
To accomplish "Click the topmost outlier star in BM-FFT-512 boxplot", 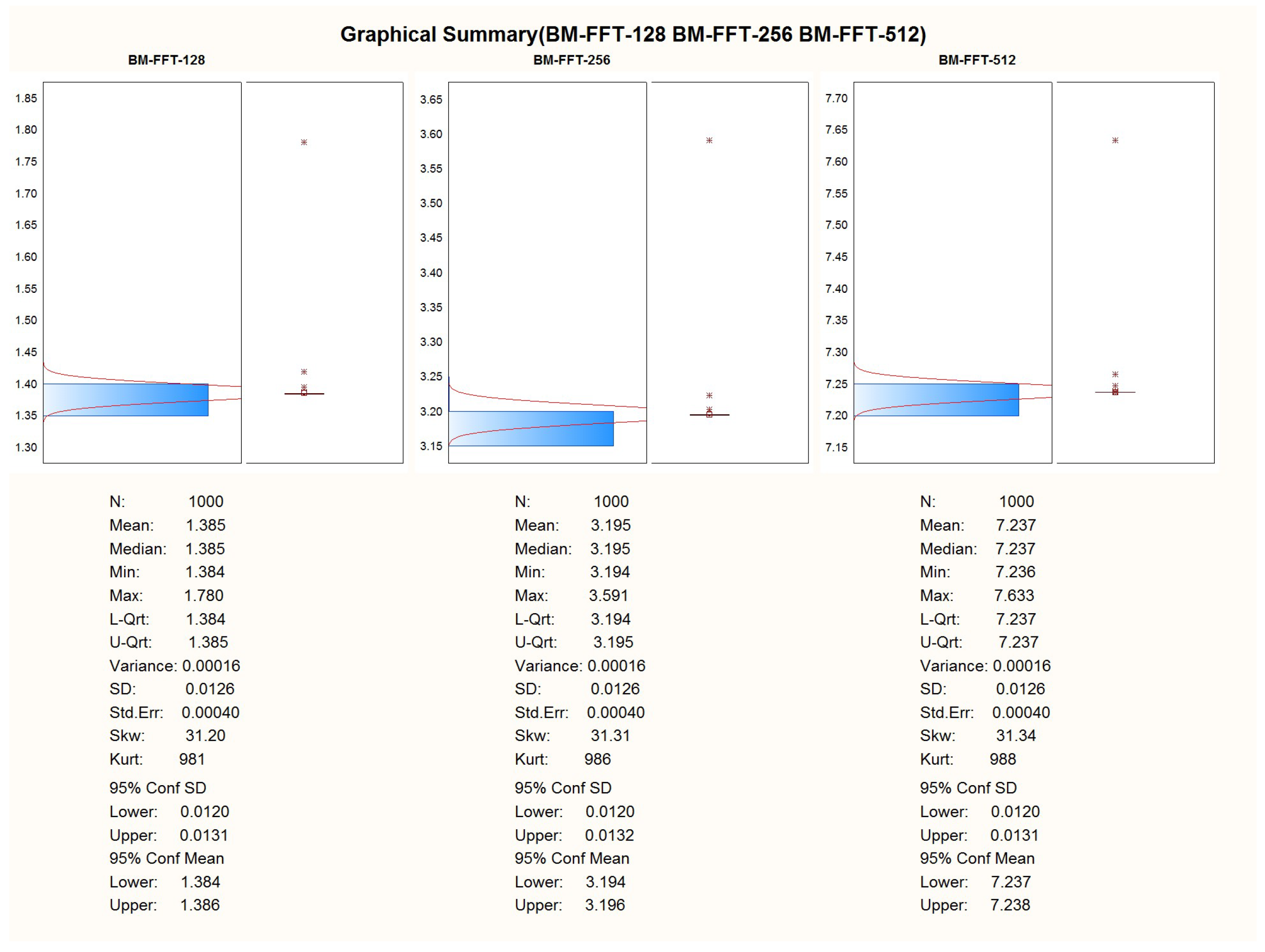I will [x=1115, y=140].
